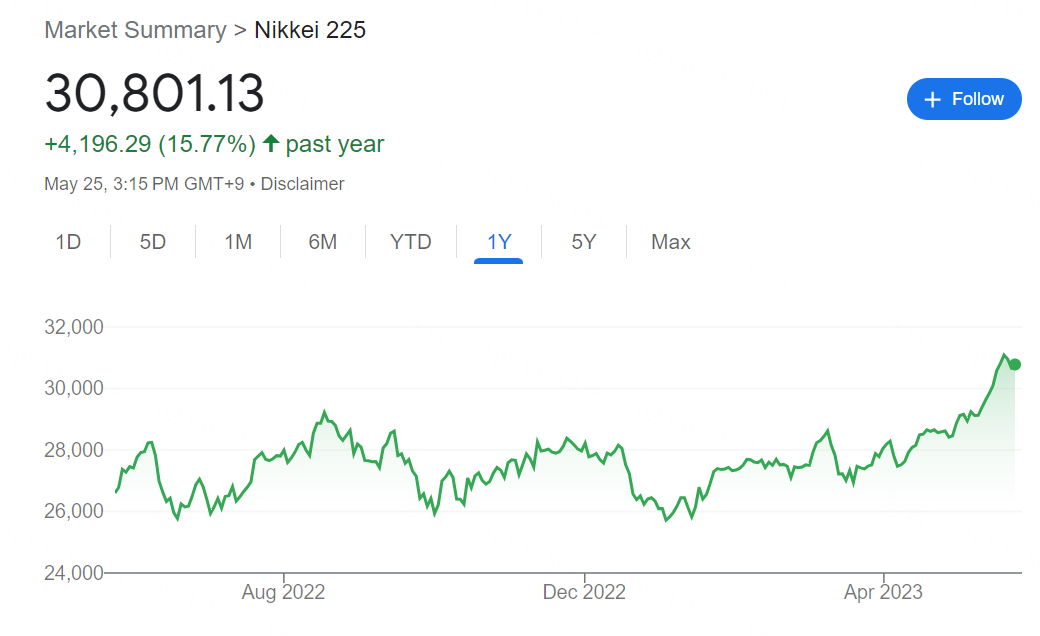Click the Apr 2023 axis label

[x=883, y=592]
